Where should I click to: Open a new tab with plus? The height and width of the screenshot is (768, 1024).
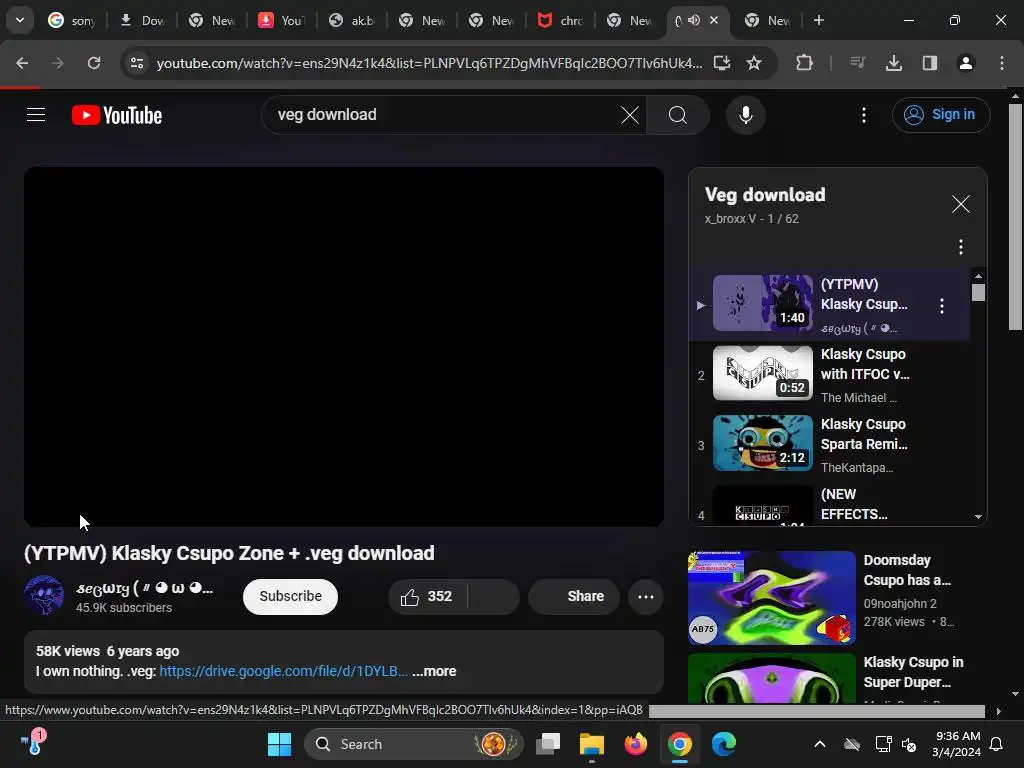click(x=818, y=20)
